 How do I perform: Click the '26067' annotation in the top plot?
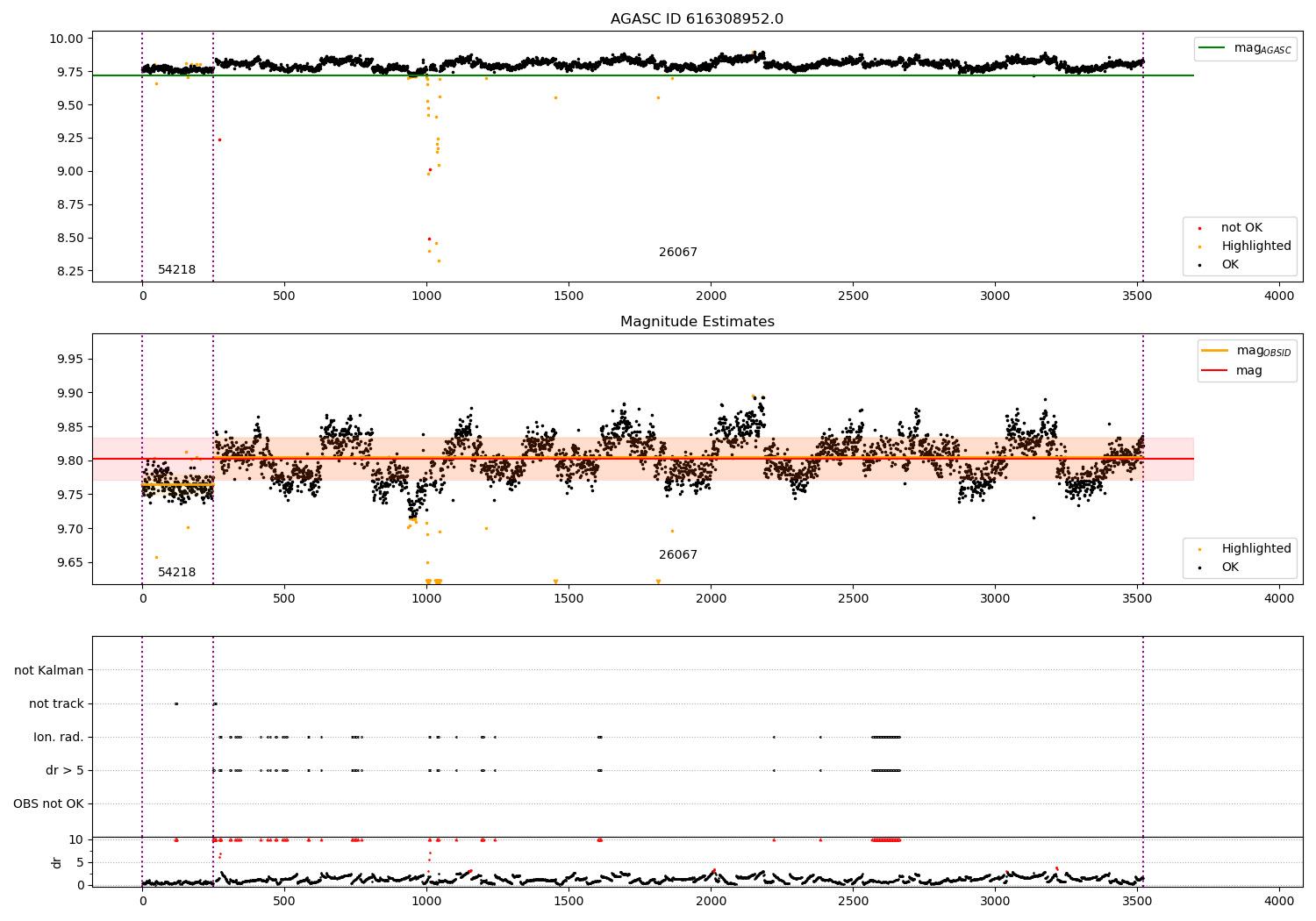pos(678,253)
